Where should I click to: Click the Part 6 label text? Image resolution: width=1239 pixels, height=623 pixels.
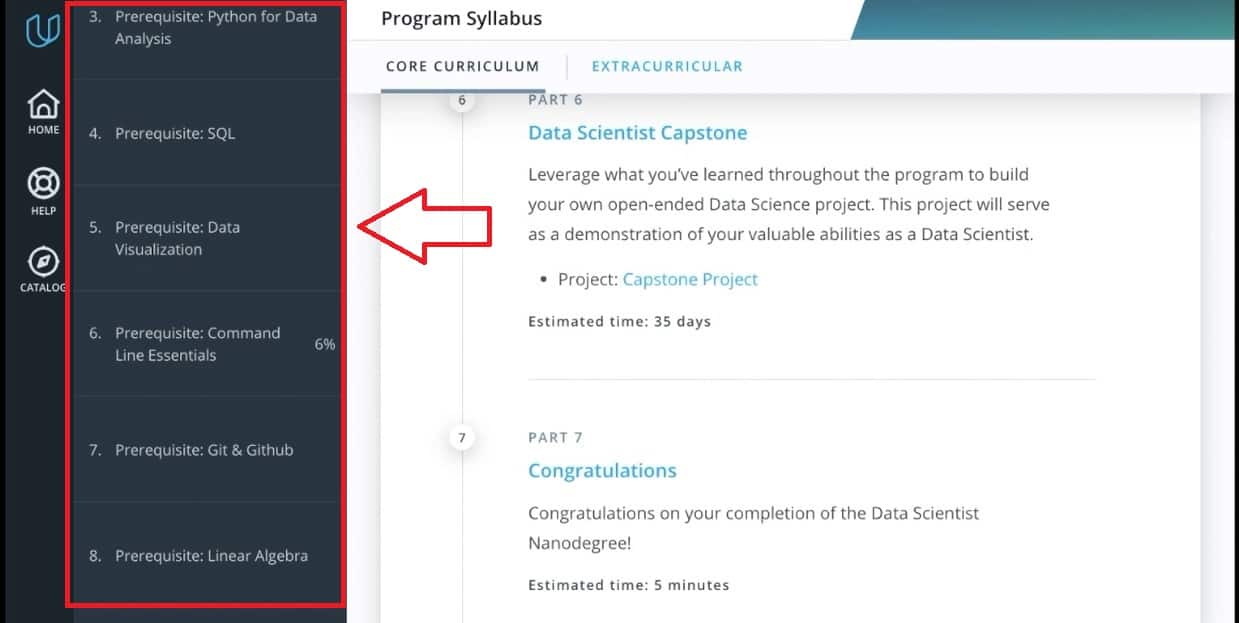[x=555, y=99]
